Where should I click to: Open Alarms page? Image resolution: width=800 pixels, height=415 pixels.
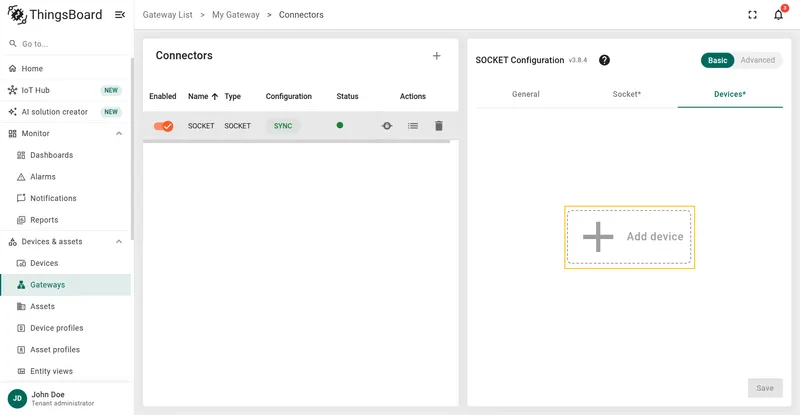click(65, 177)
